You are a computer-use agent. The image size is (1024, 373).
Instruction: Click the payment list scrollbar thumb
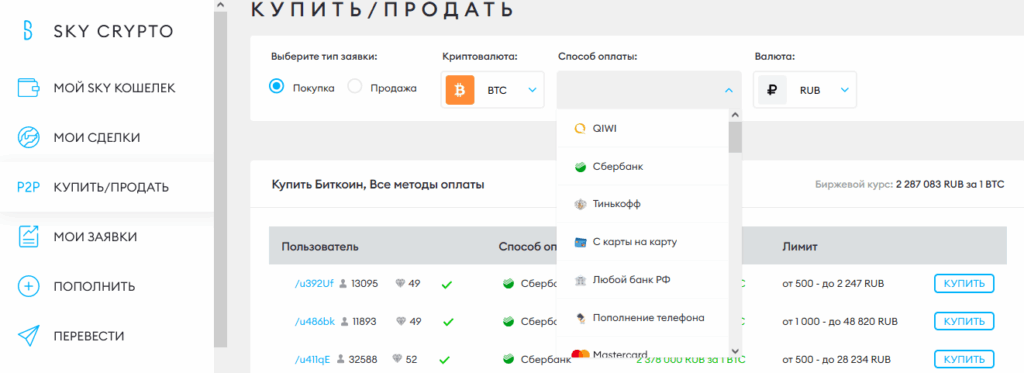pyautogui.click(x=735, y=137)
